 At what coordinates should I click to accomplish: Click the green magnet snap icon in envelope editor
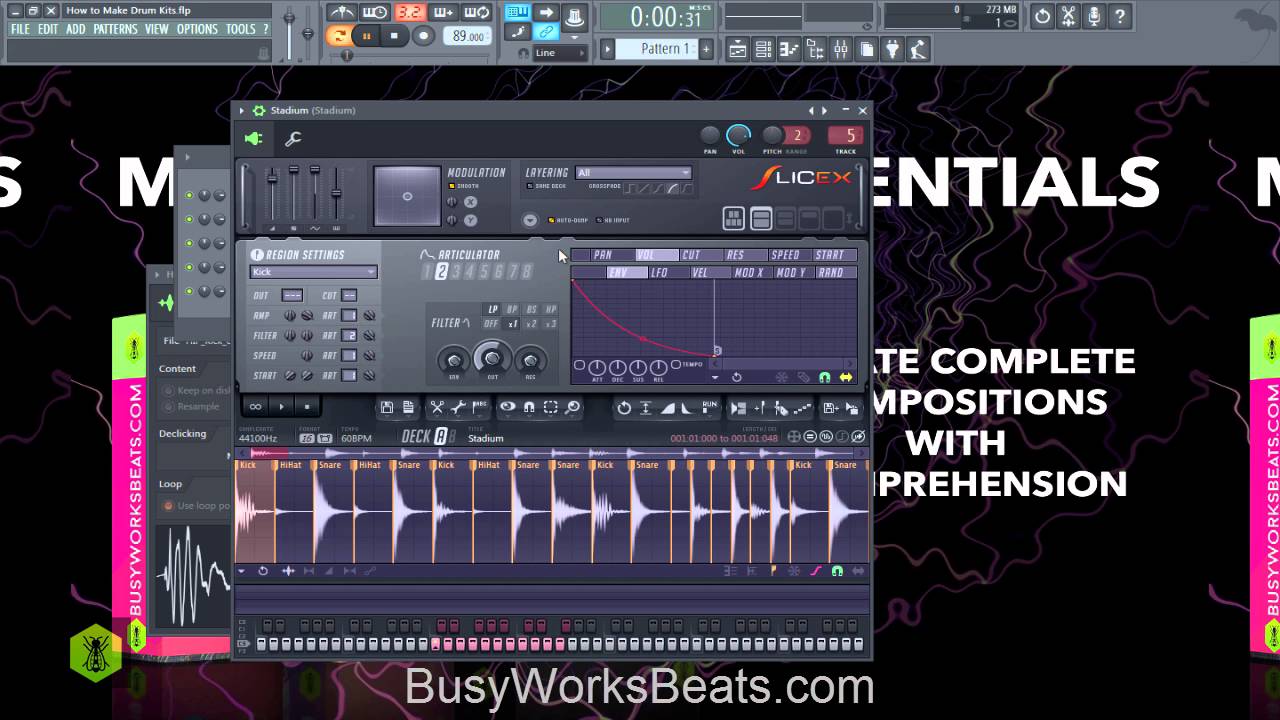pyautogui.click(x=825, y=377)
